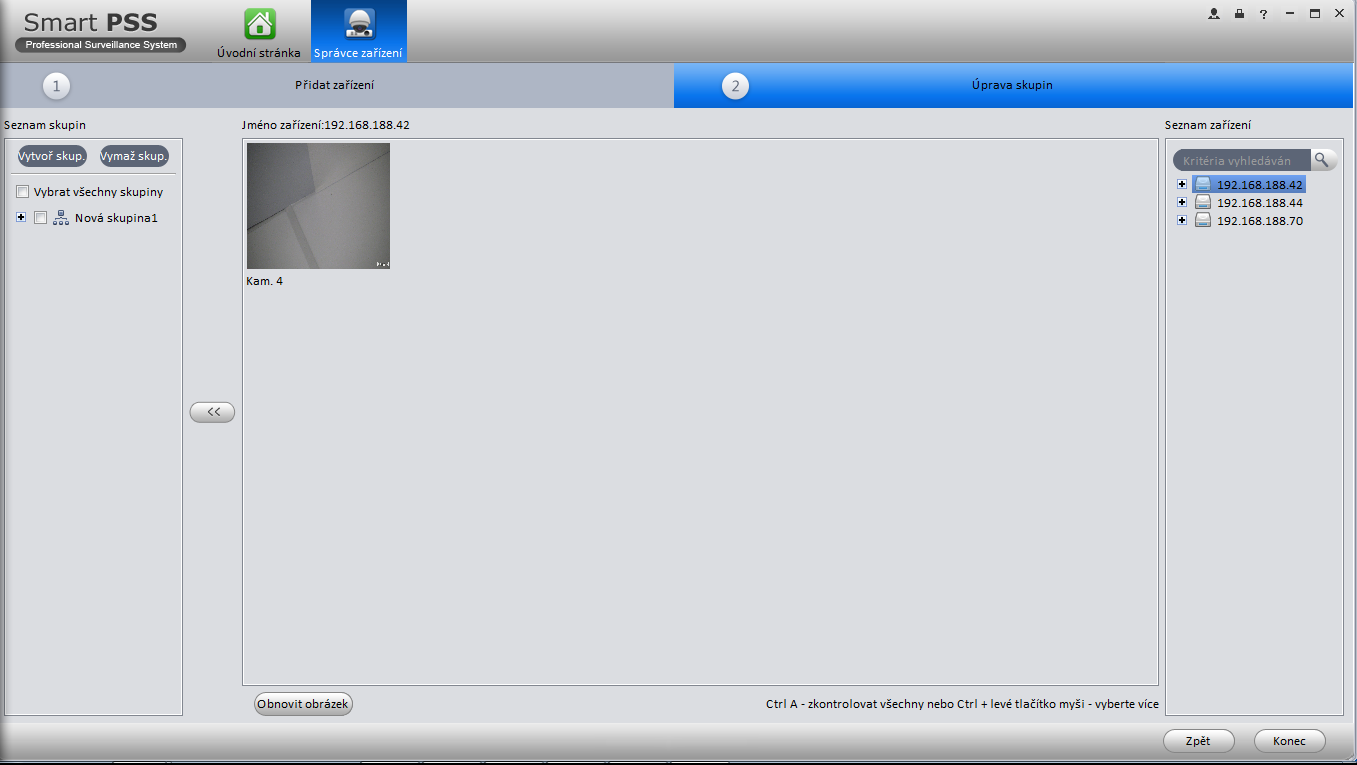Viewport: 1357px width, 765px height.
Task: Click the group network icon of Nová skupina1
Action: pos(60,218)
